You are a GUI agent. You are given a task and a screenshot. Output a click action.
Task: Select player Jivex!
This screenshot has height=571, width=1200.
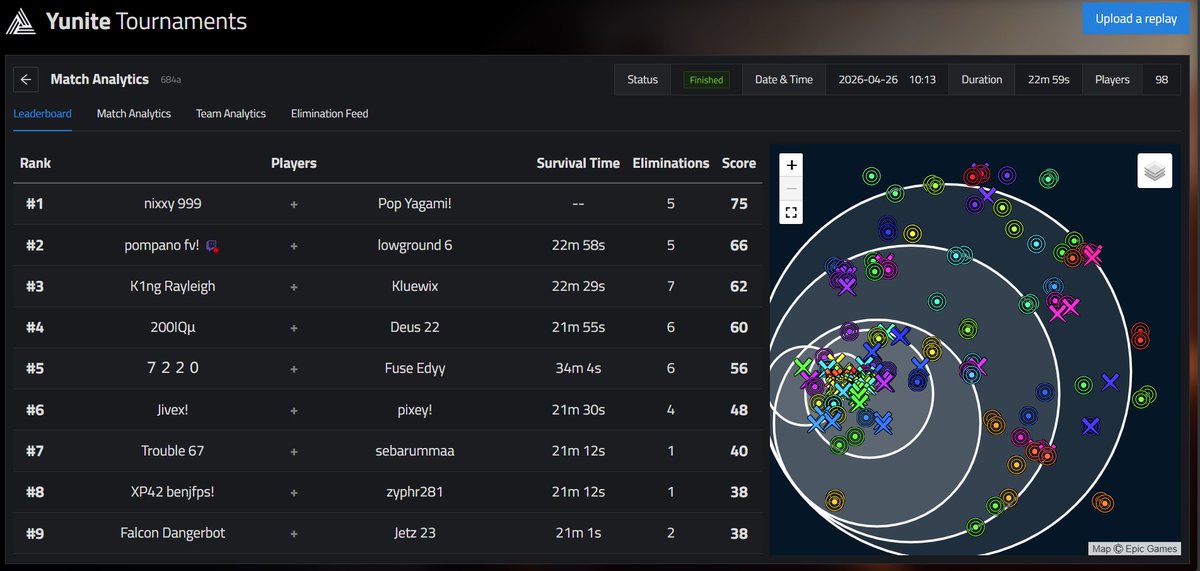point(173,410)
